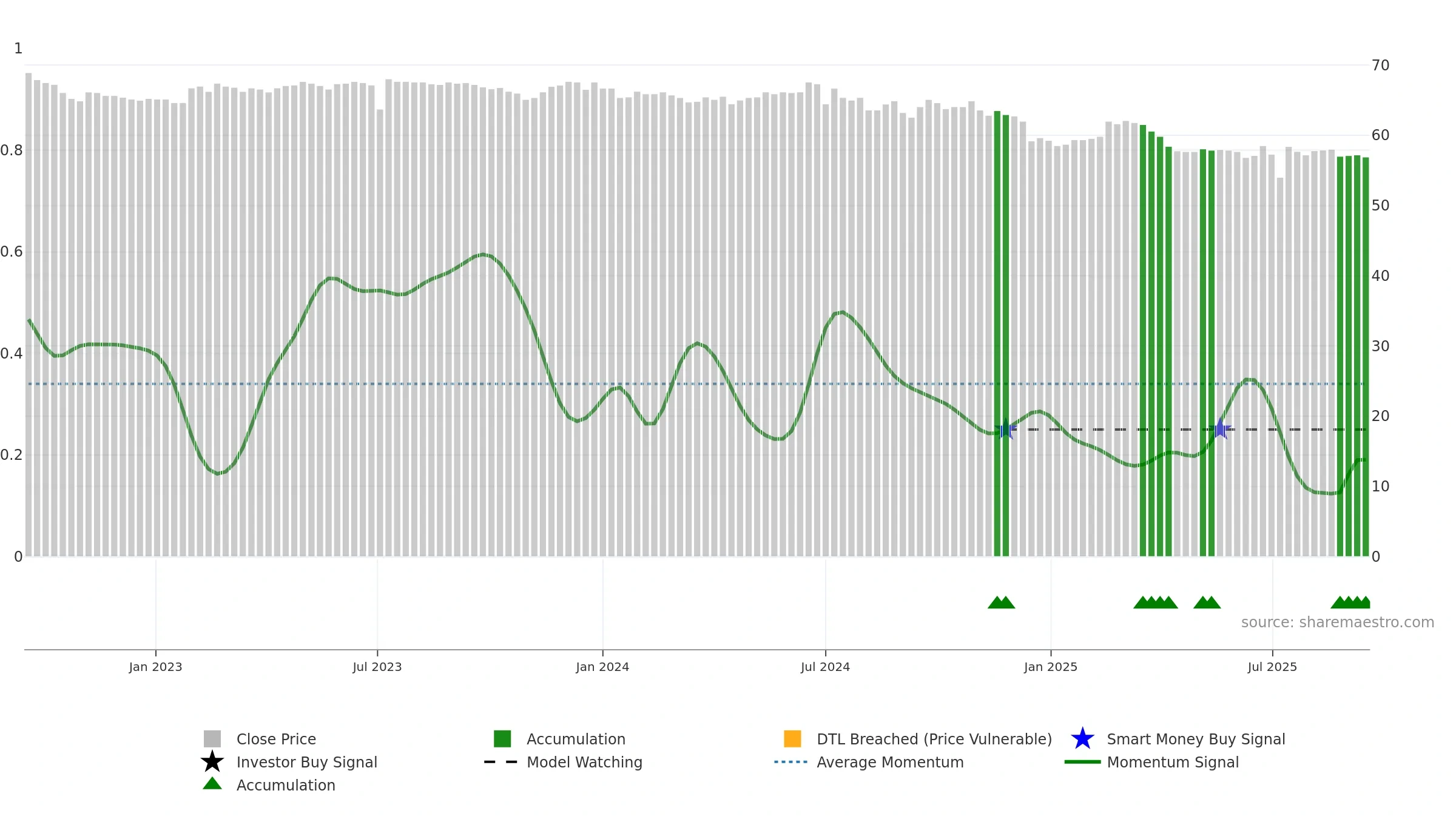
Task: Click the Average Momentum dotted line icon
Action: (x=791, y=762)
